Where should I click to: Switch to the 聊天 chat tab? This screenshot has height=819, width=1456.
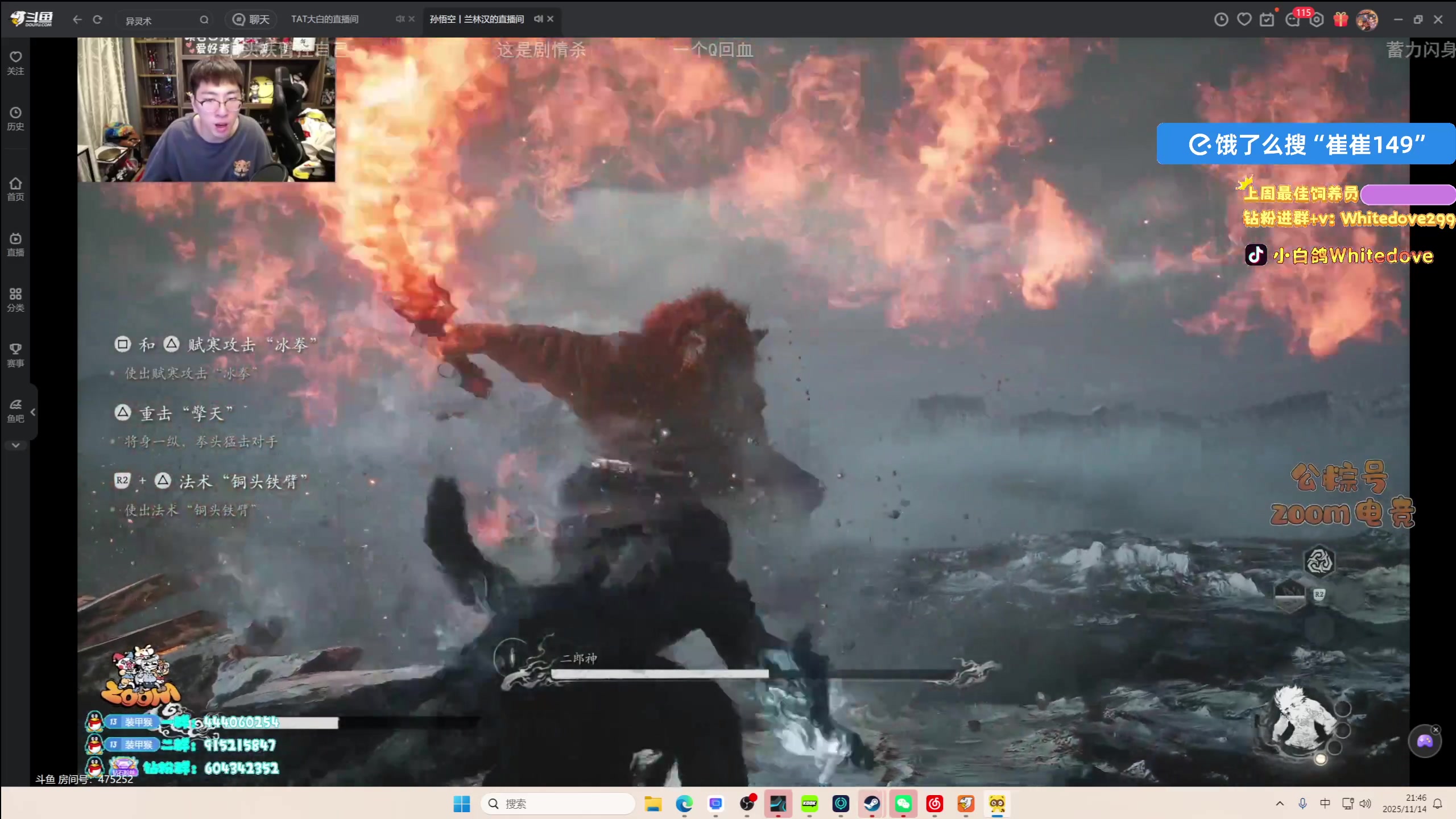pyautogui.click(x=251, y=19)
